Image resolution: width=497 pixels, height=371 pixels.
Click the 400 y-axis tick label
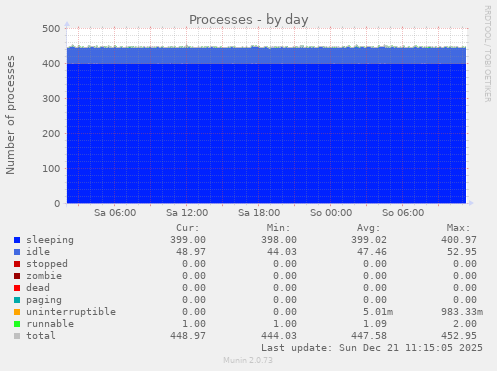point(51,64)
